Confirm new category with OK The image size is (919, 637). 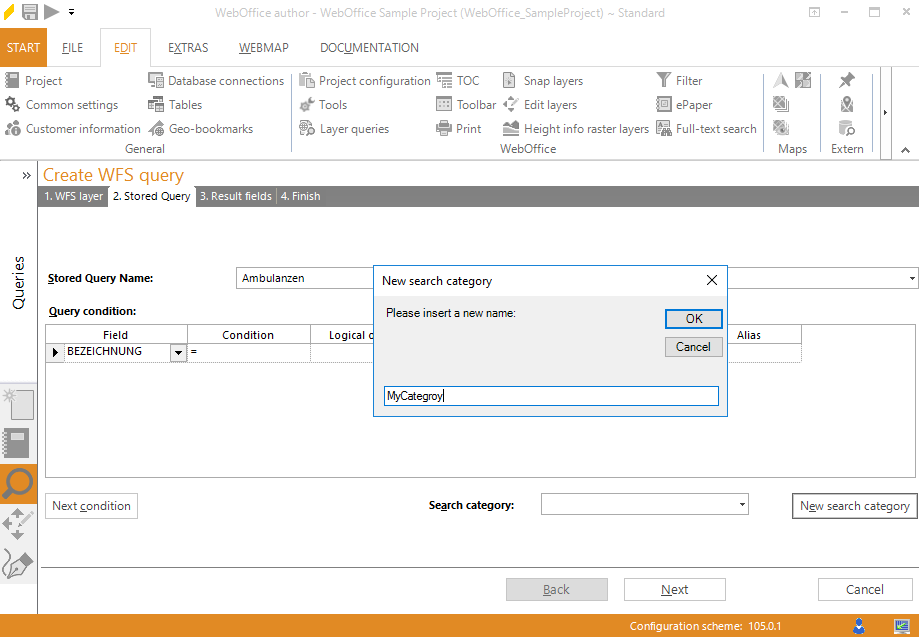point(693,318)
